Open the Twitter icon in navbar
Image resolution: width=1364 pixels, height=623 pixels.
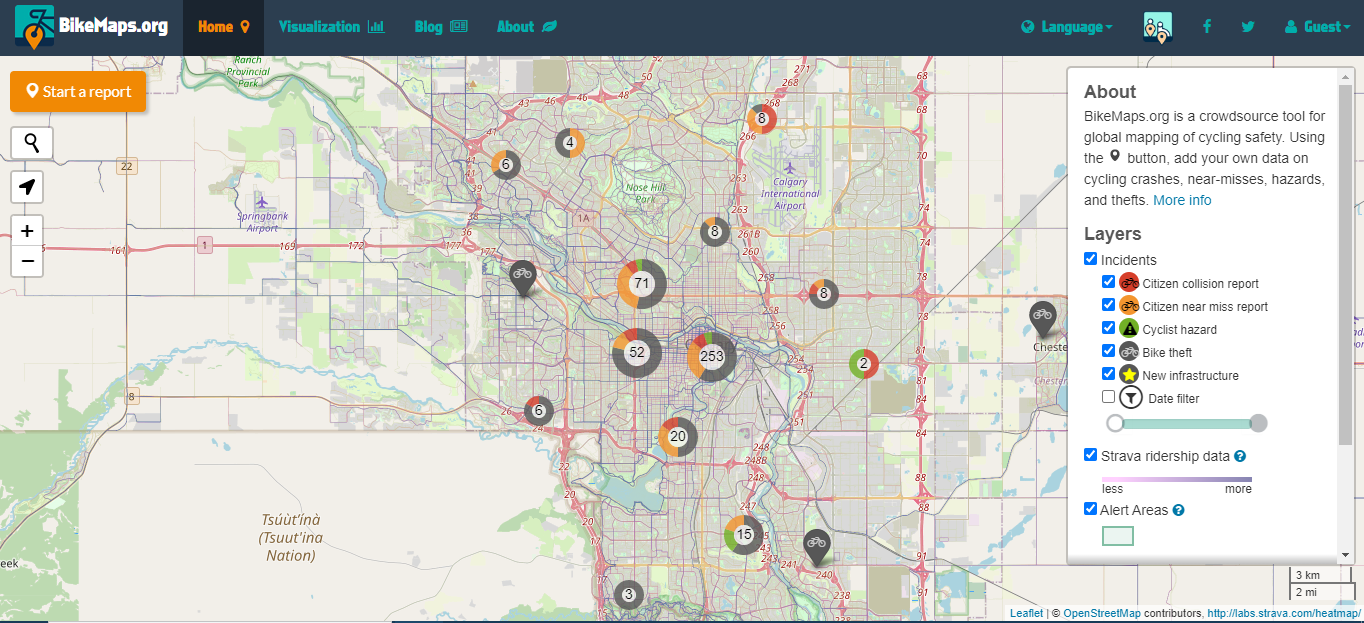[1248, 27]
